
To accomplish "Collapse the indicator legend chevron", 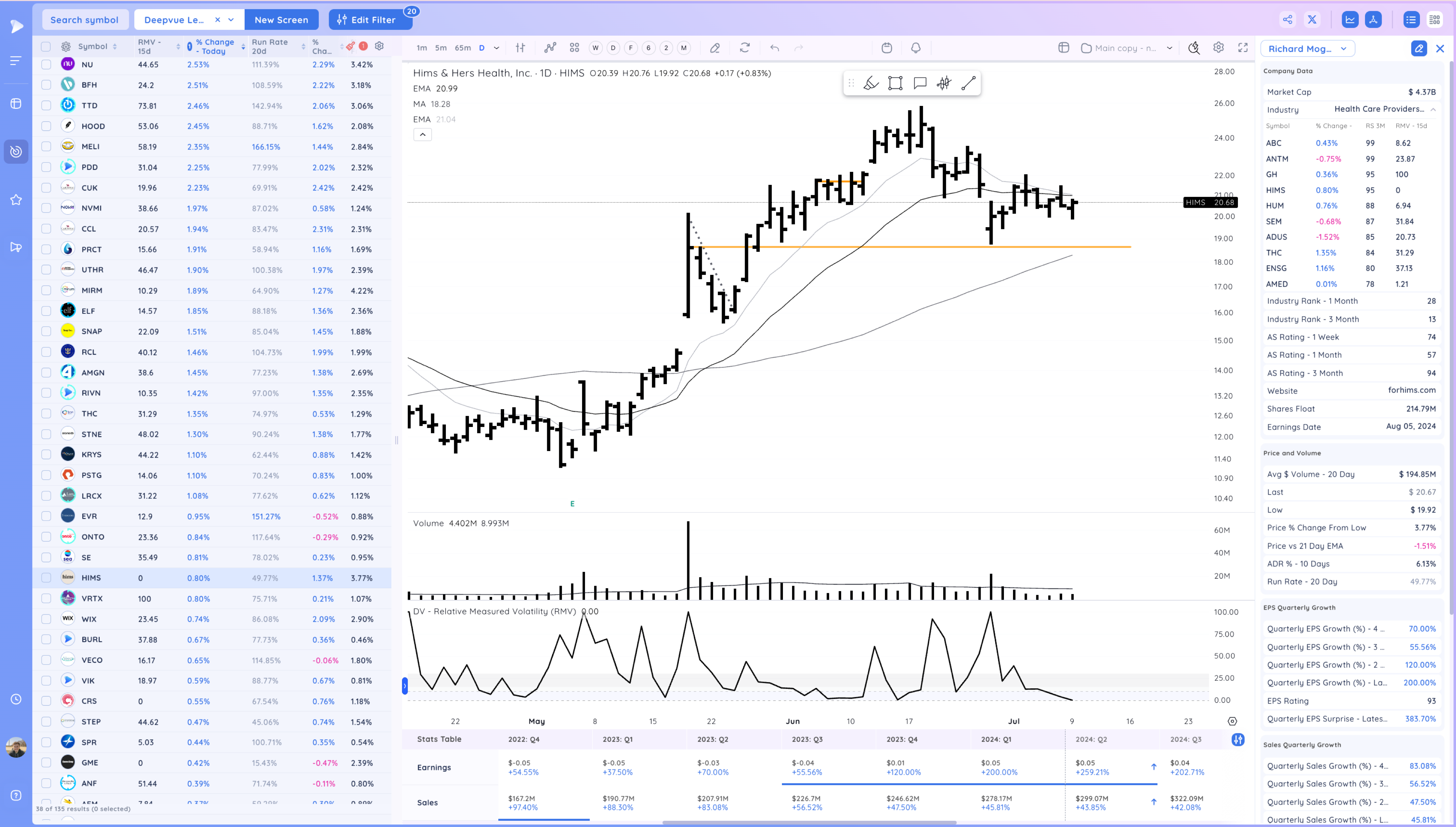I will pos(423,135).
